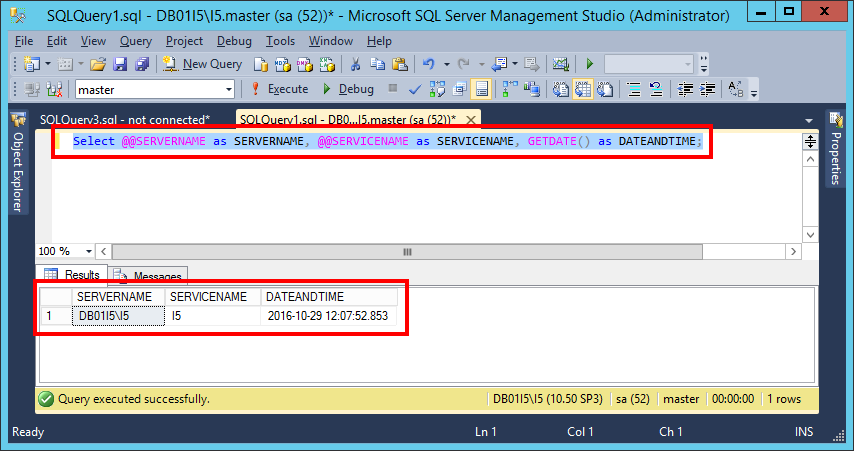Switch to the Messages tab
This screenshot has height=451, width=854.
(148, 276)
